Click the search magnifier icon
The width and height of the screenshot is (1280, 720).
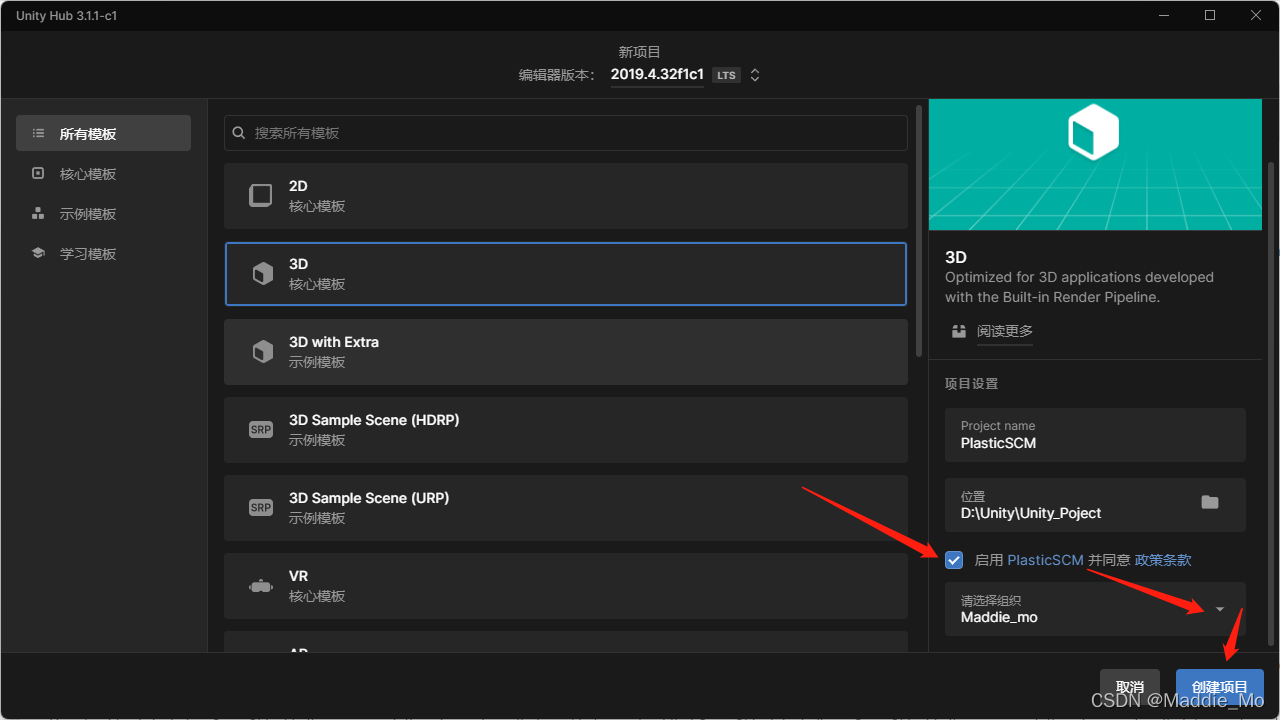pyautogui.click(x=239, y=132)
